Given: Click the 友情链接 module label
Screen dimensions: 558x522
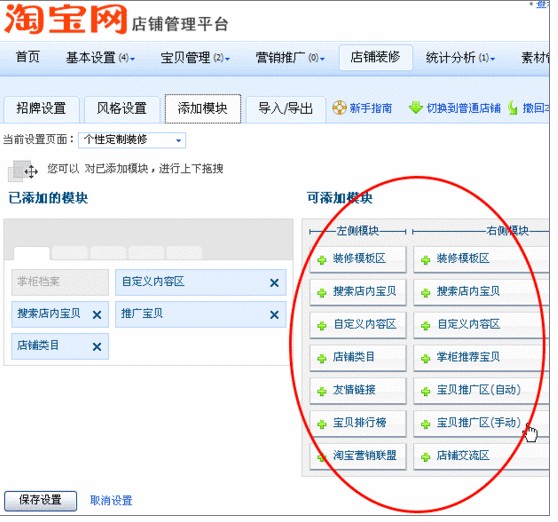Looking at the screenshot, I should tap(354, 390).
